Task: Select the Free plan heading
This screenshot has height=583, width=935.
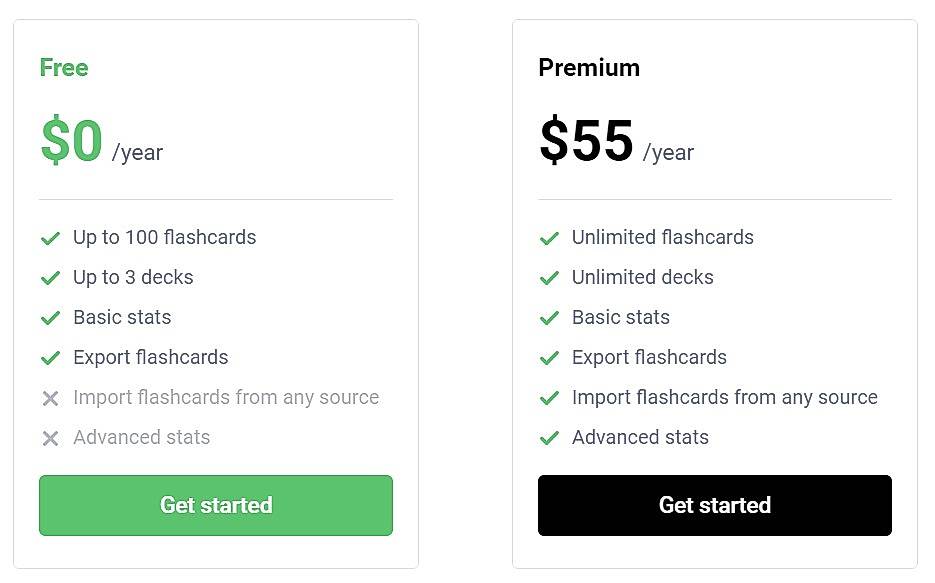Action: pos(63,68)
